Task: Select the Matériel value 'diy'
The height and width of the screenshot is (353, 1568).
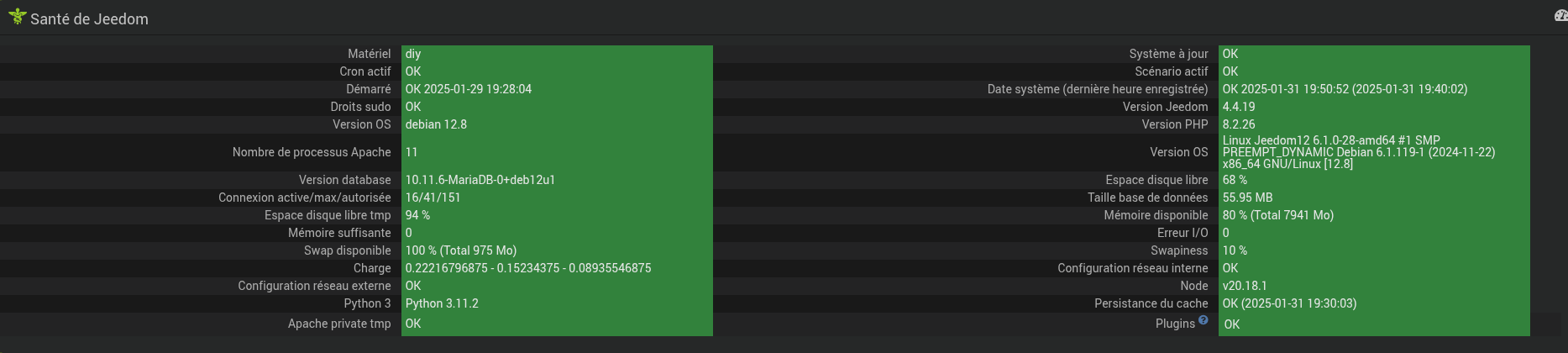Action: [x=413, y=54]
